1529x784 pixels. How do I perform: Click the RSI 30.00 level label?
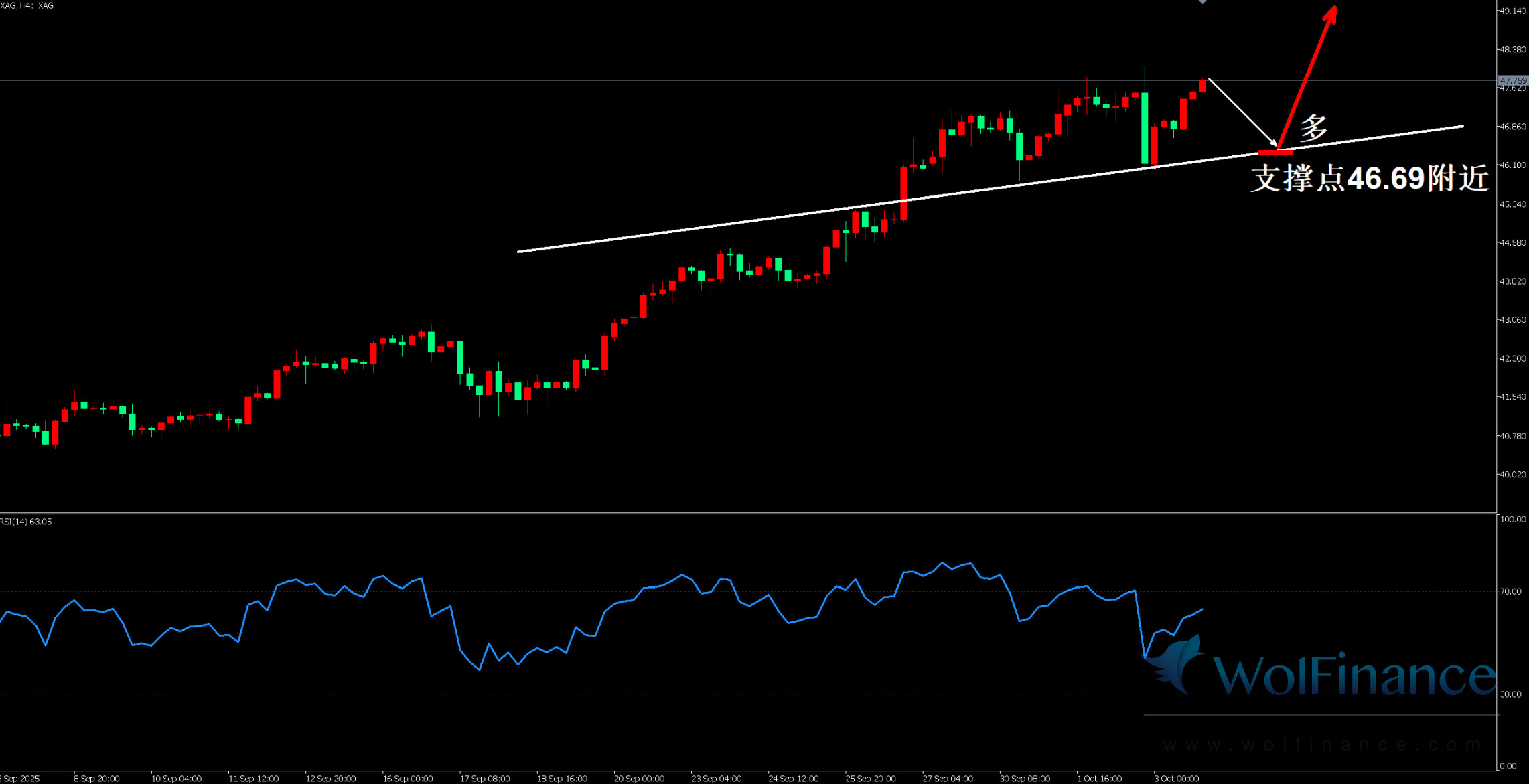pyautogui.click(x=1510, y=694)
